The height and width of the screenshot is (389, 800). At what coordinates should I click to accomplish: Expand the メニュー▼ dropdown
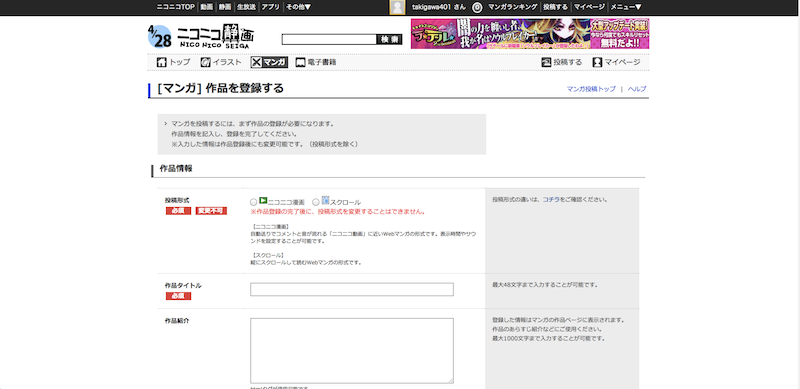pos(626,7)
